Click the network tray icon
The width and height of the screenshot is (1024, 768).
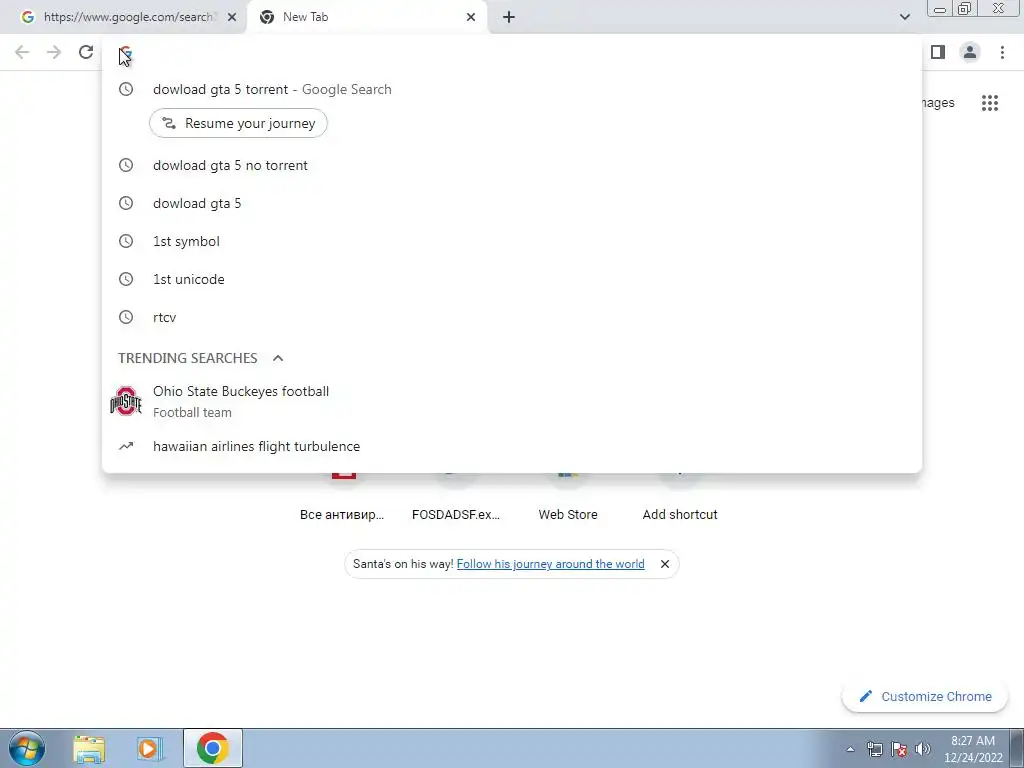point(874,749)
